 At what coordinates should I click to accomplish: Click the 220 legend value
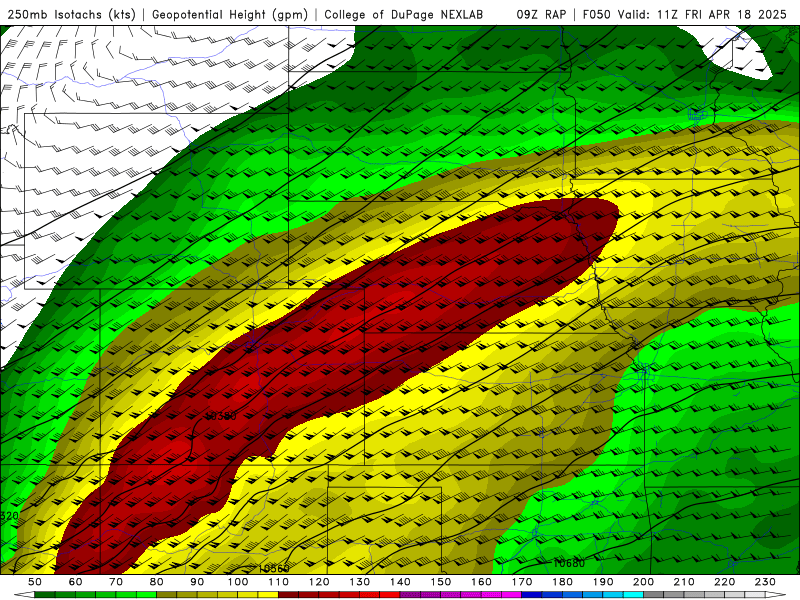(x=724, y=582)
